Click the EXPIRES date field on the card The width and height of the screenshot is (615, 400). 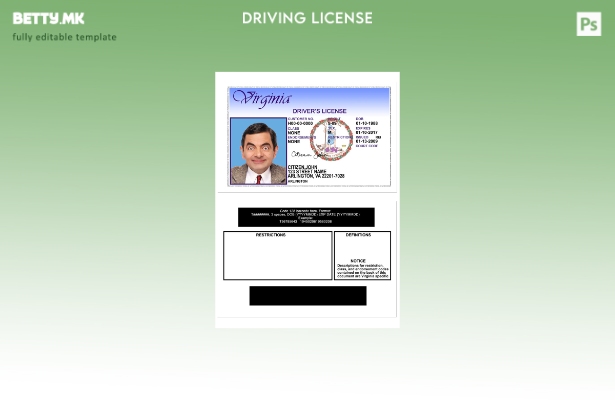pos(366,131)
